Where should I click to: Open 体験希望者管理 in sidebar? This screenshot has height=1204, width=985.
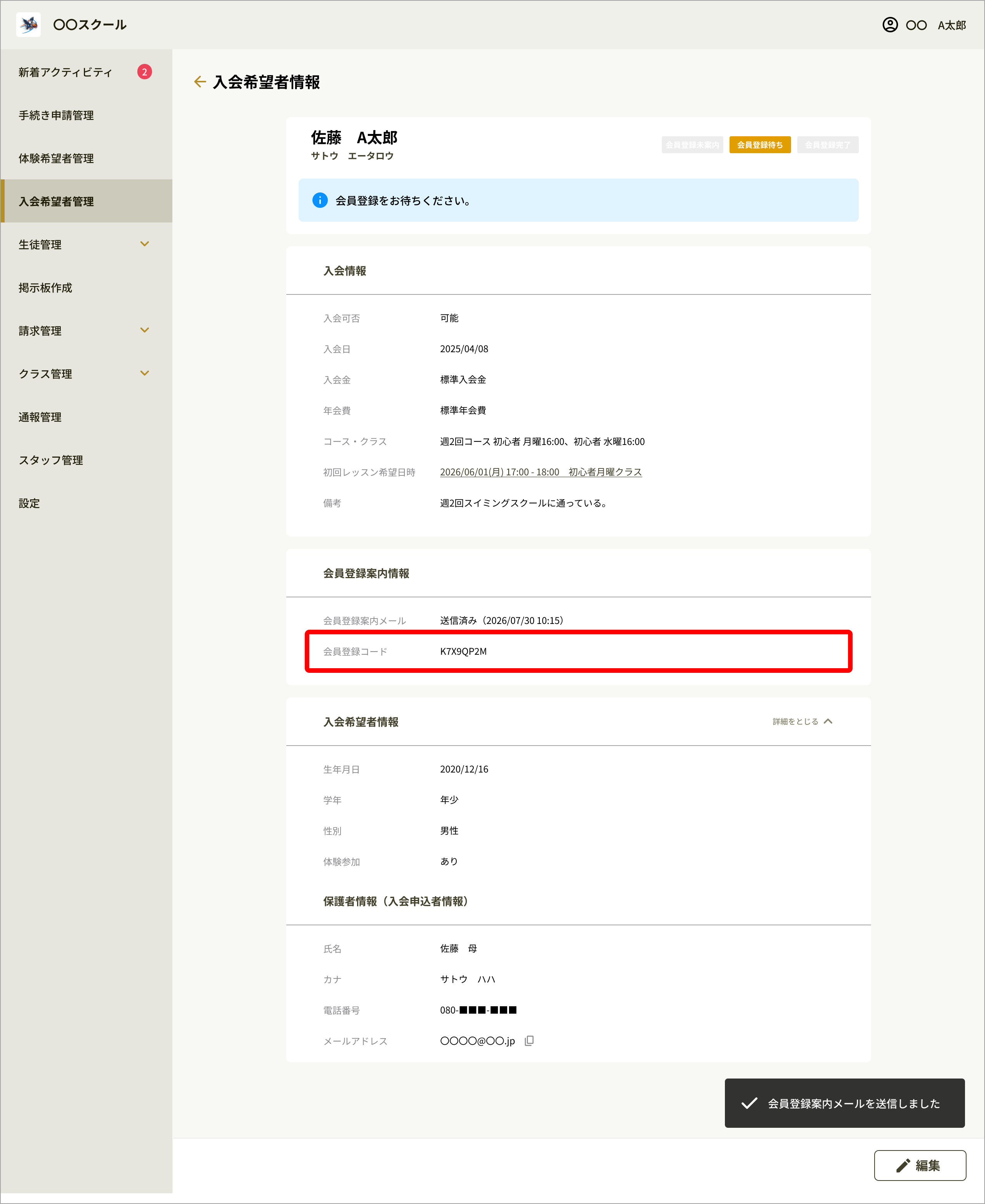click(x=86, y=158)
